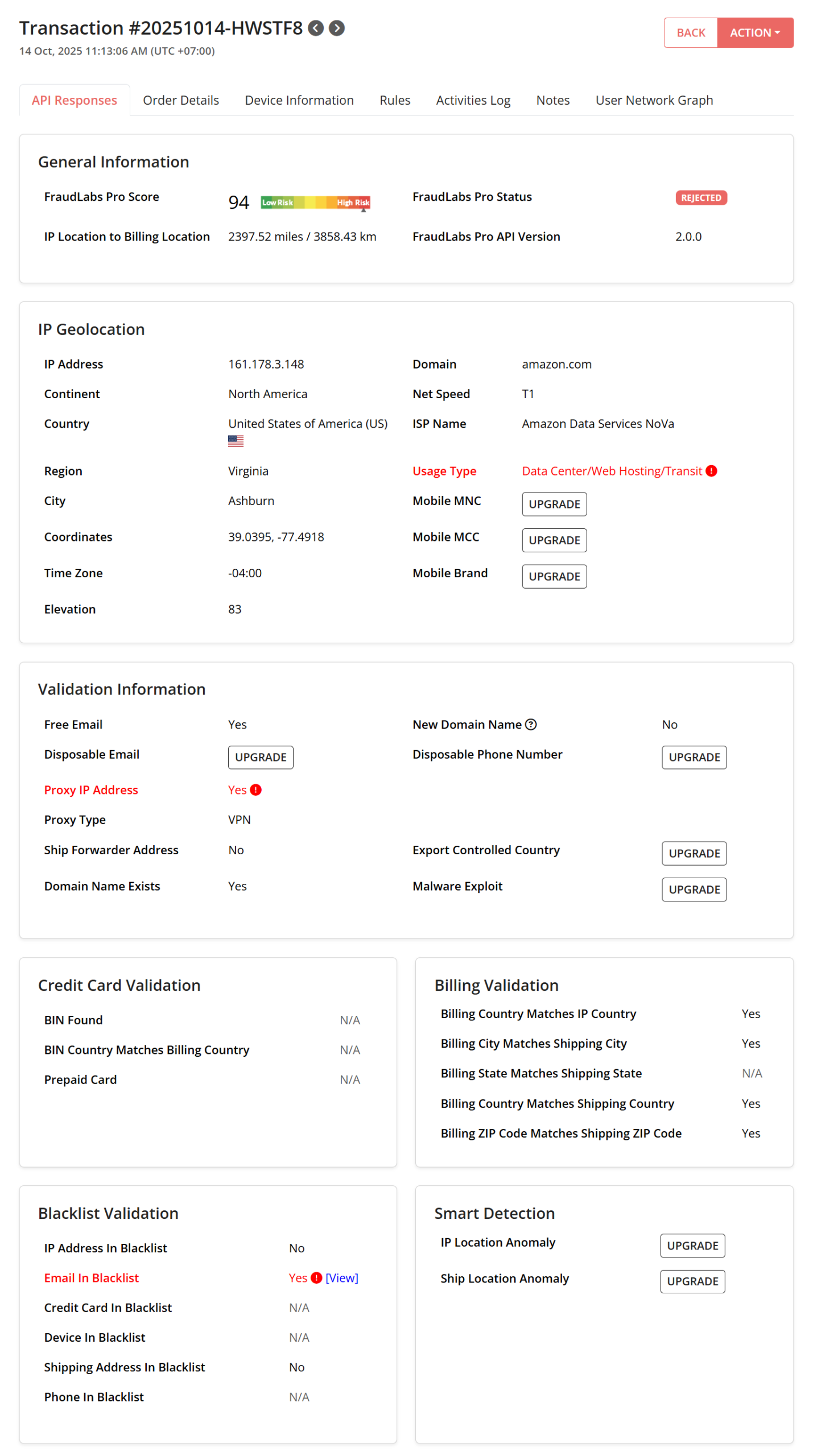The image size is (813, 1456).
Task: Click the United States flag icon
Action: pyautogui.click(x=236, y=441)
